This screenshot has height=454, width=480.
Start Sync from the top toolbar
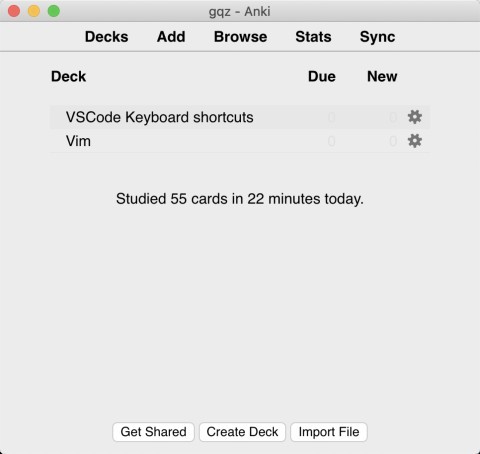coord(377,37)
